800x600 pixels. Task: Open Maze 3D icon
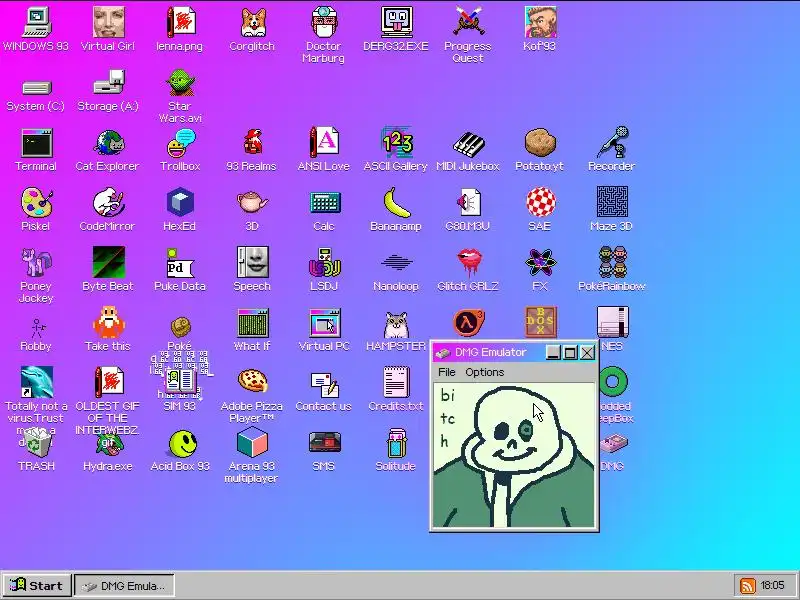[x=612, y=202]
